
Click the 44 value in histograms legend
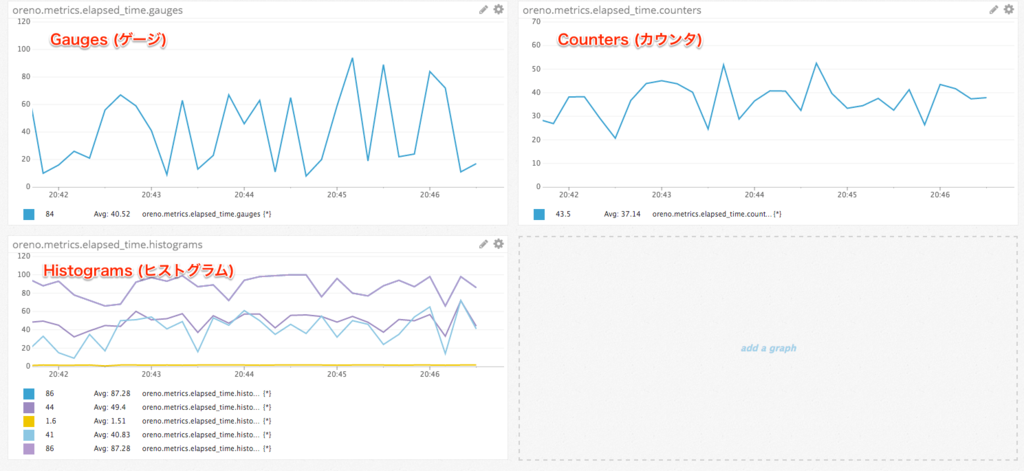point(50,408)
